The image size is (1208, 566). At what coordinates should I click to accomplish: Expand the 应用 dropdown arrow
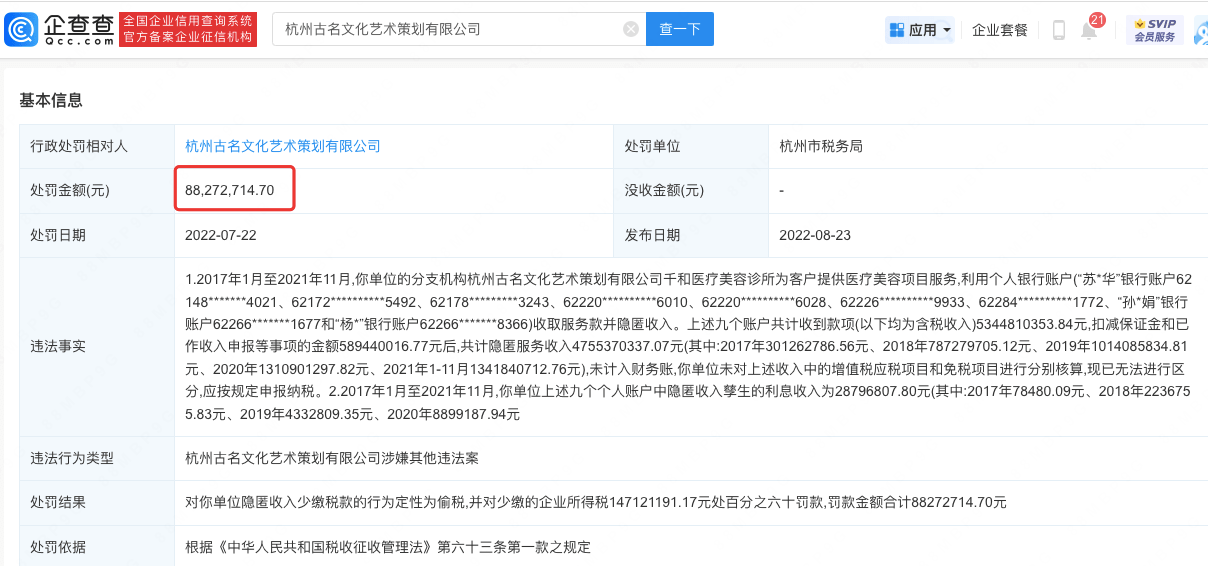[947, 30]
